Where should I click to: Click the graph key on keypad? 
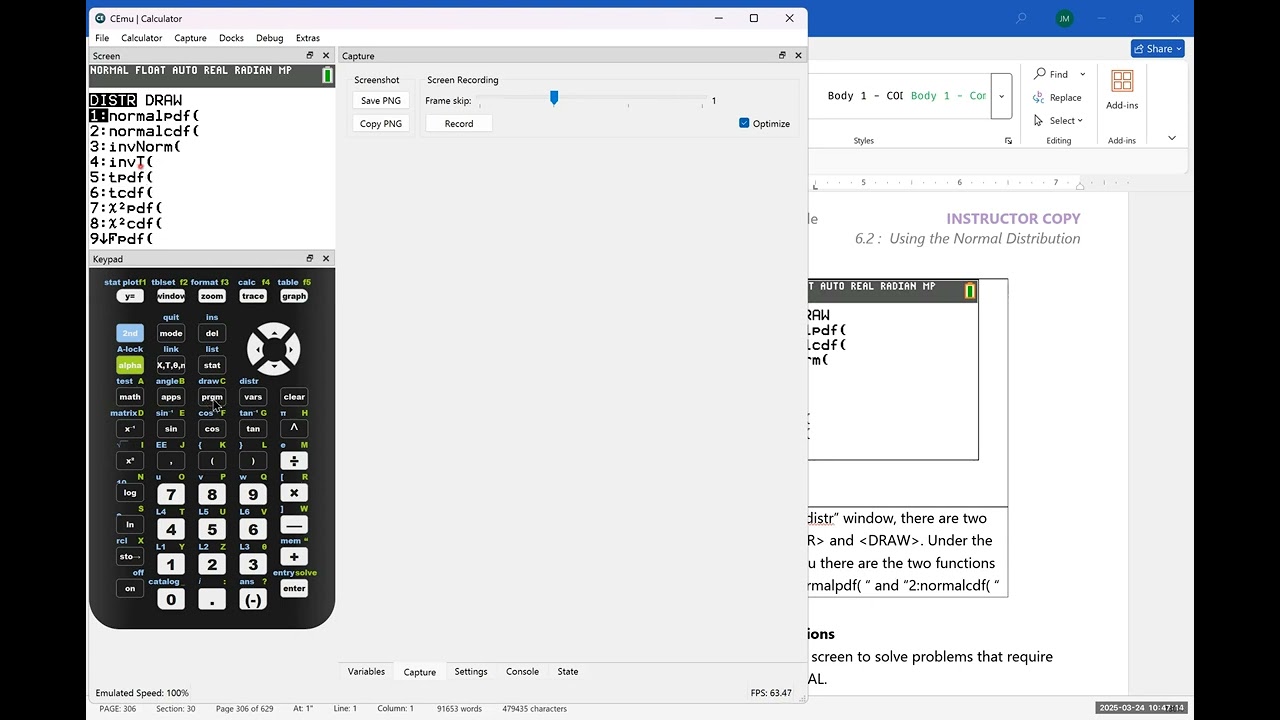point(294,296)
